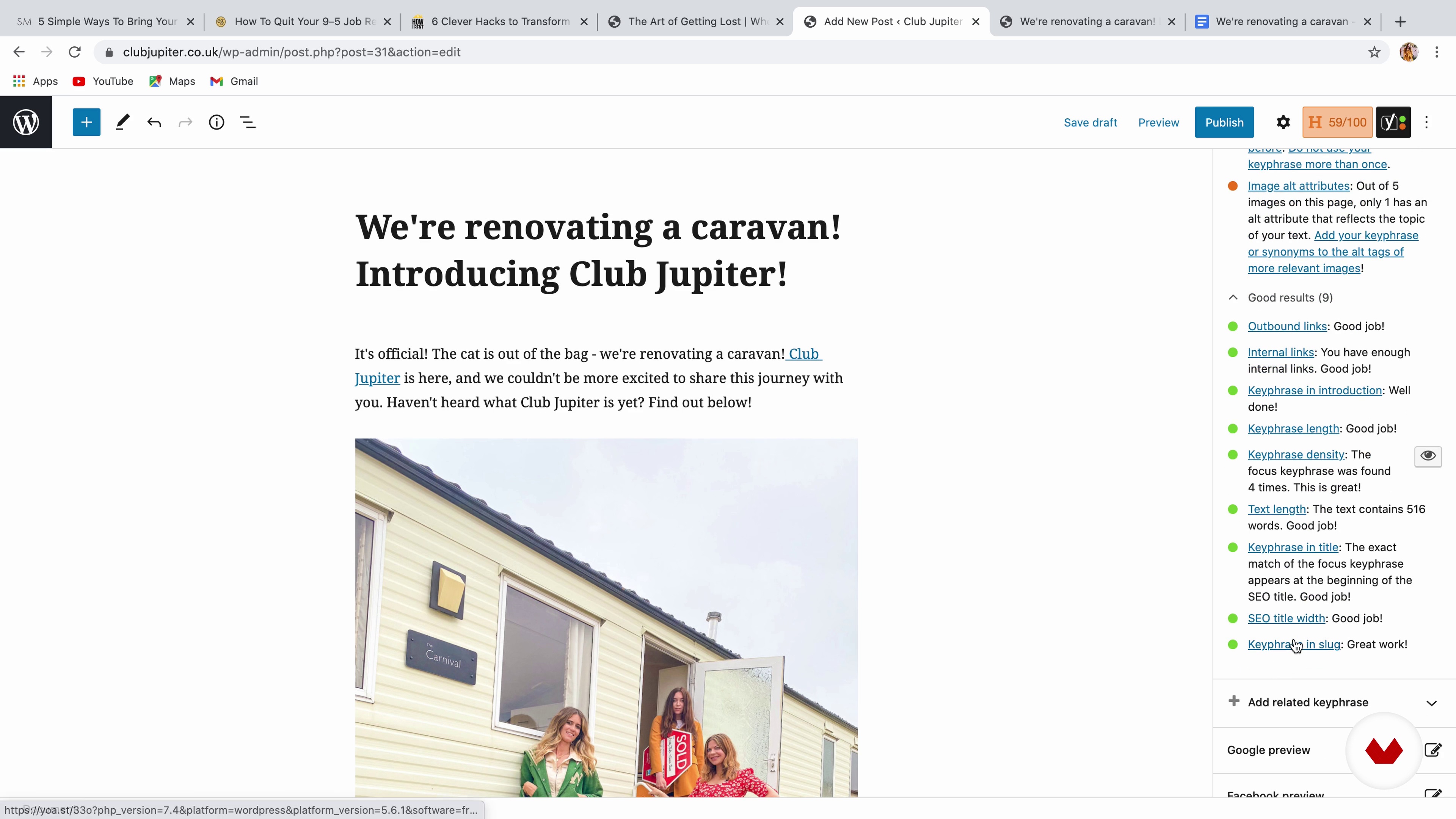Select the pencil Tools icon
This screenshot has height=819, width=1456.
click(122, 122)
